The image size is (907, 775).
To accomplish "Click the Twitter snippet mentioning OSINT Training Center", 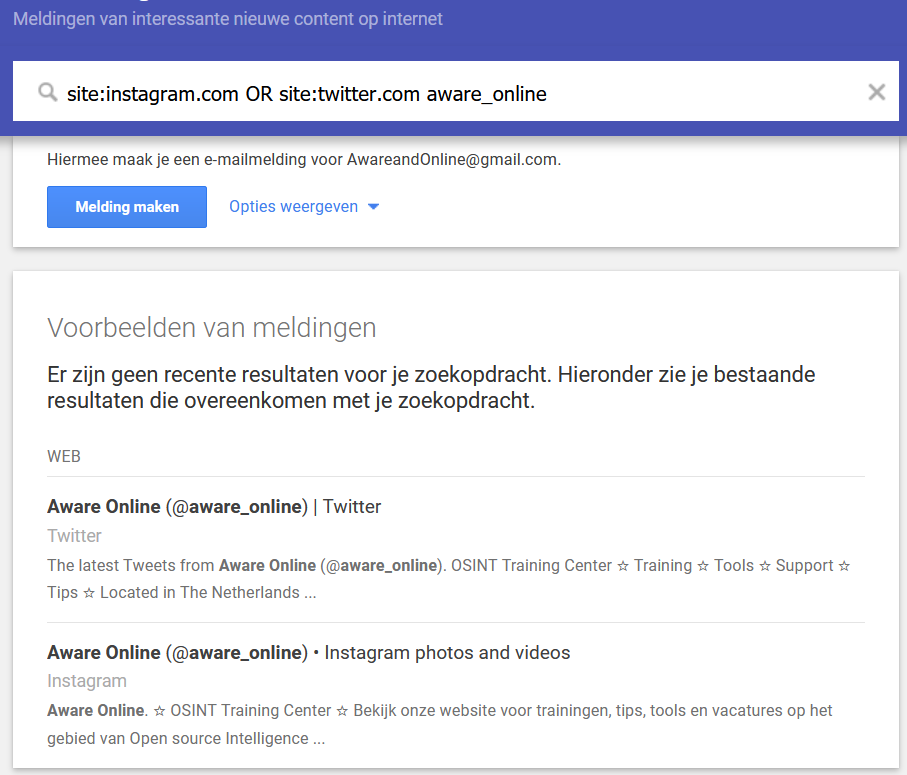I will 449,579.
